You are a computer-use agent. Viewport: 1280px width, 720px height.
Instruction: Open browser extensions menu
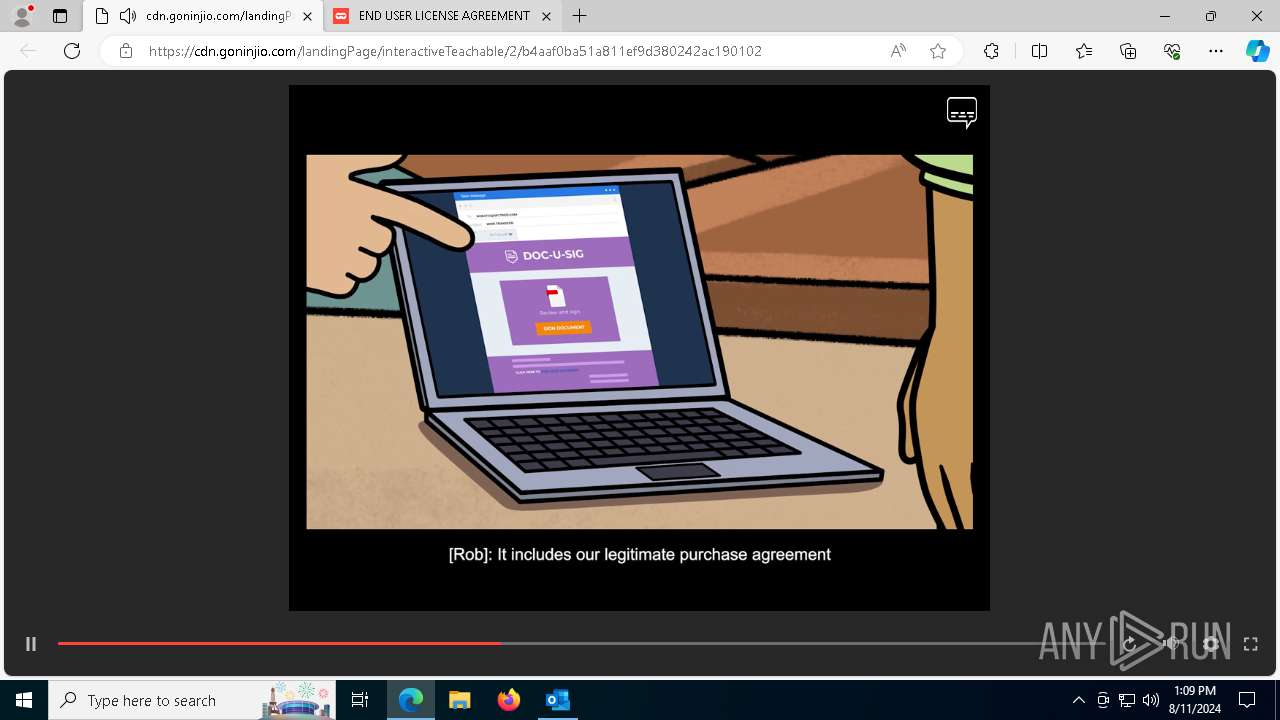point(991,51)
